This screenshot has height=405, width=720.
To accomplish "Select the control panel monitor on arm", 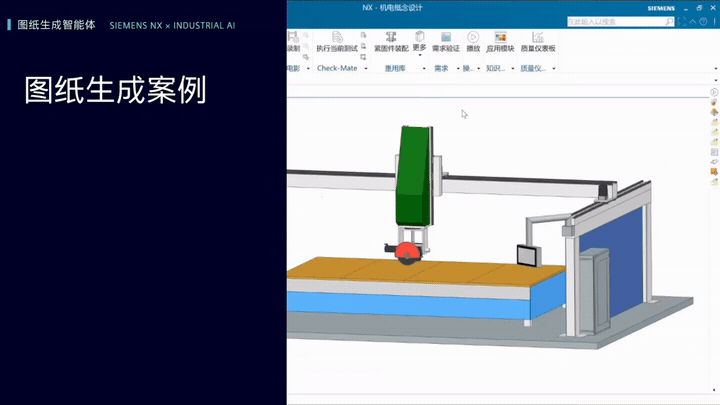I will pos(529,255).
